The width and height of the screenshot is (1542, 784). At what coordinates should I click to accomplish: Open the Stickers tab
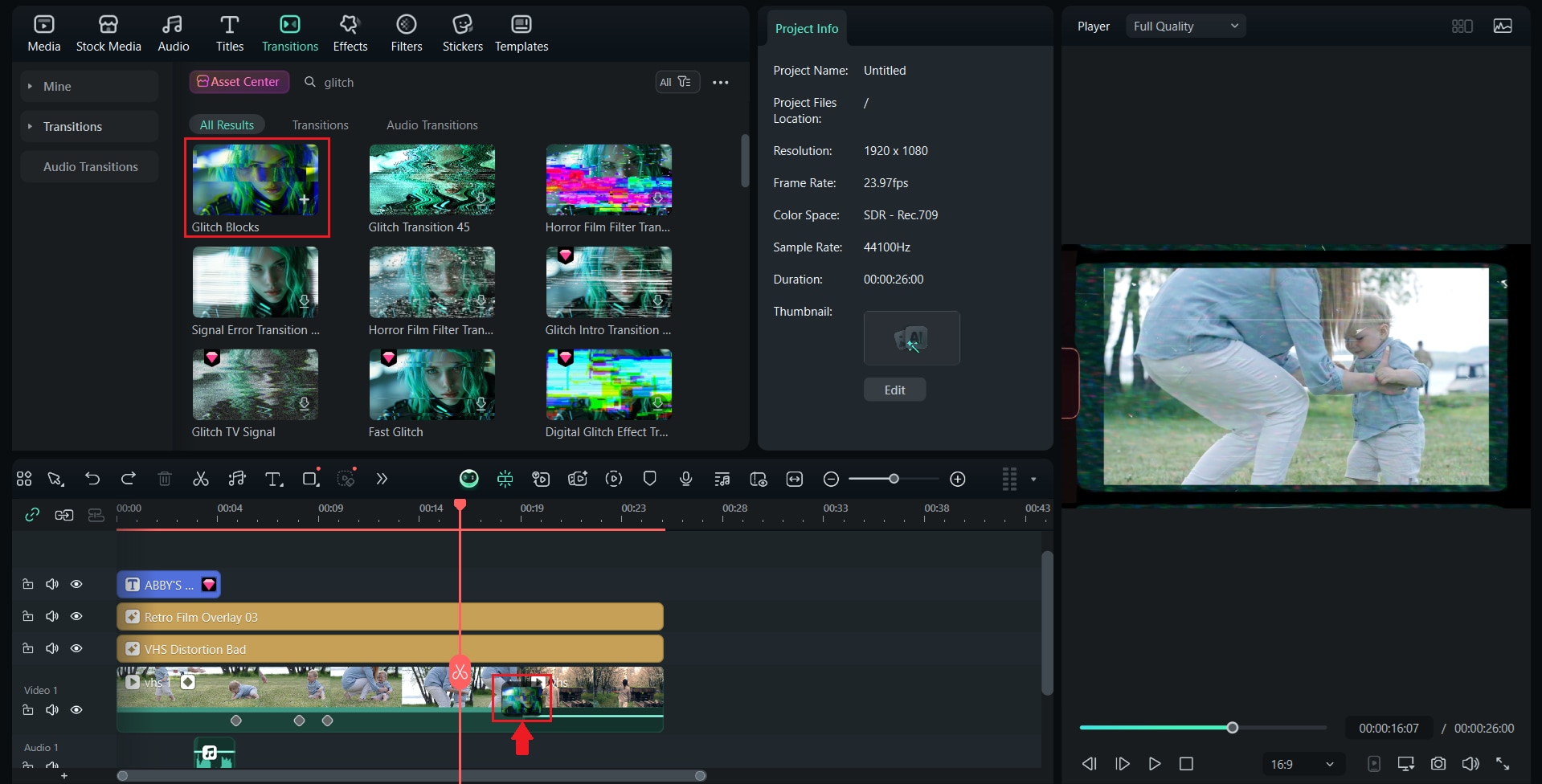point(463,35)
